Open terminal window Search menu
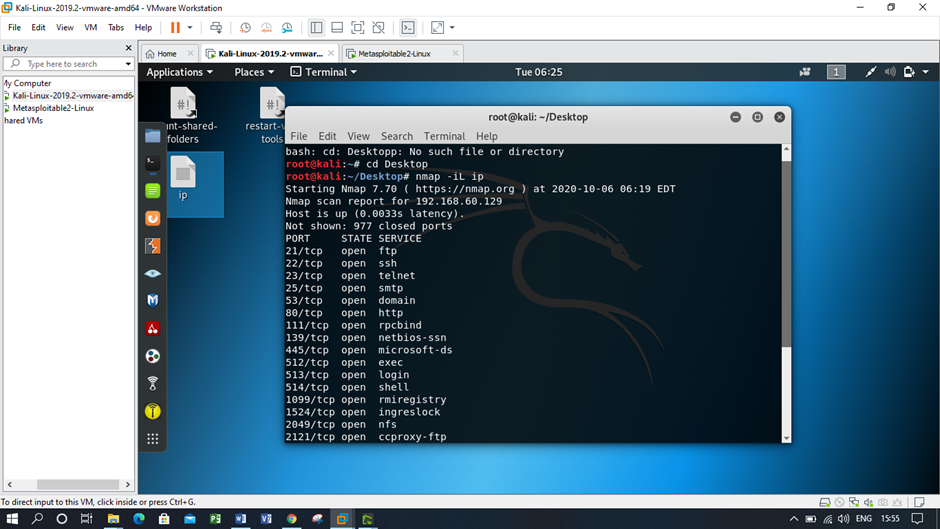 click(x=397, y=136)
